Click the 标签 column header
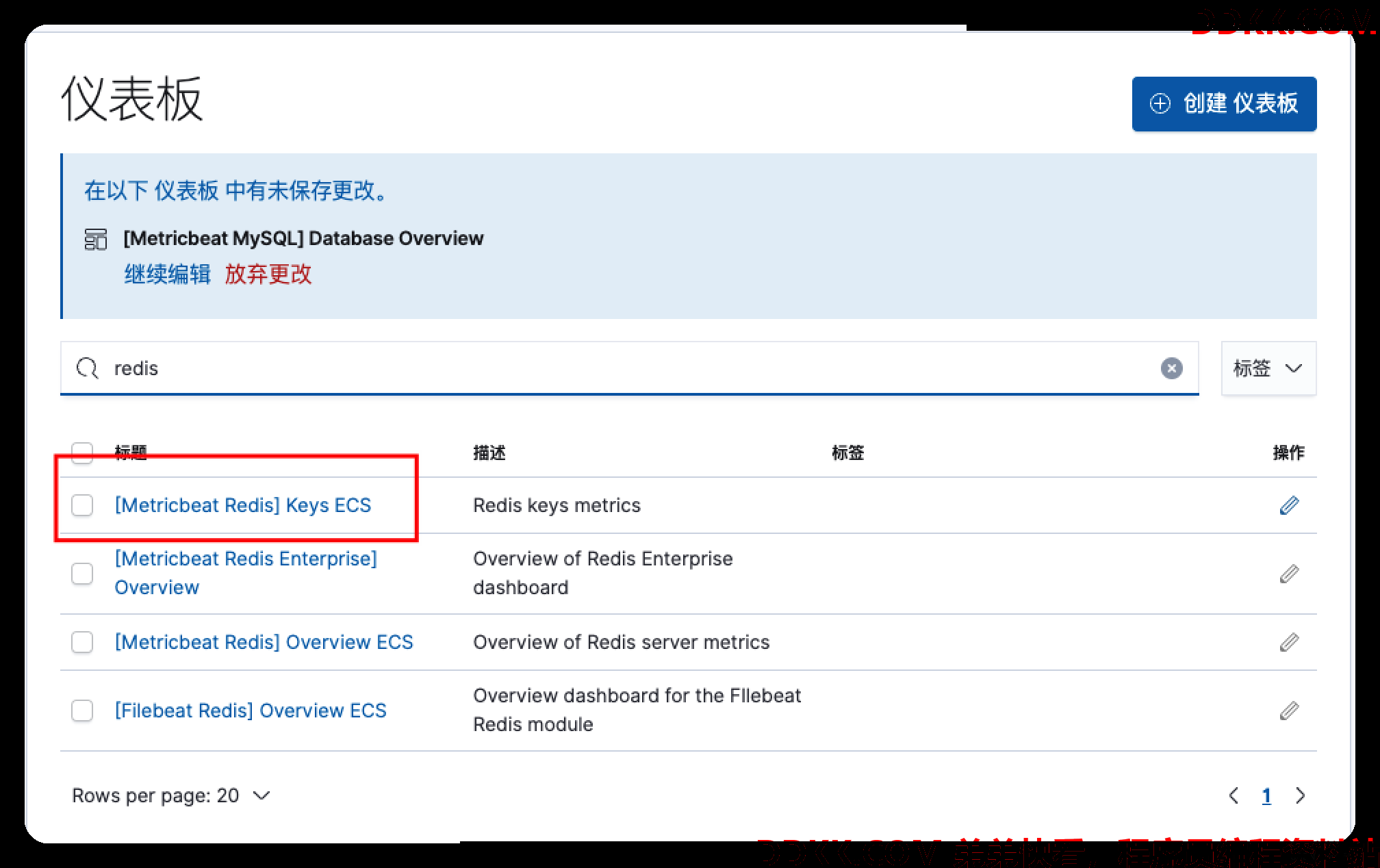This screenshot has width=1380, height=868. (x=848, y=452)
